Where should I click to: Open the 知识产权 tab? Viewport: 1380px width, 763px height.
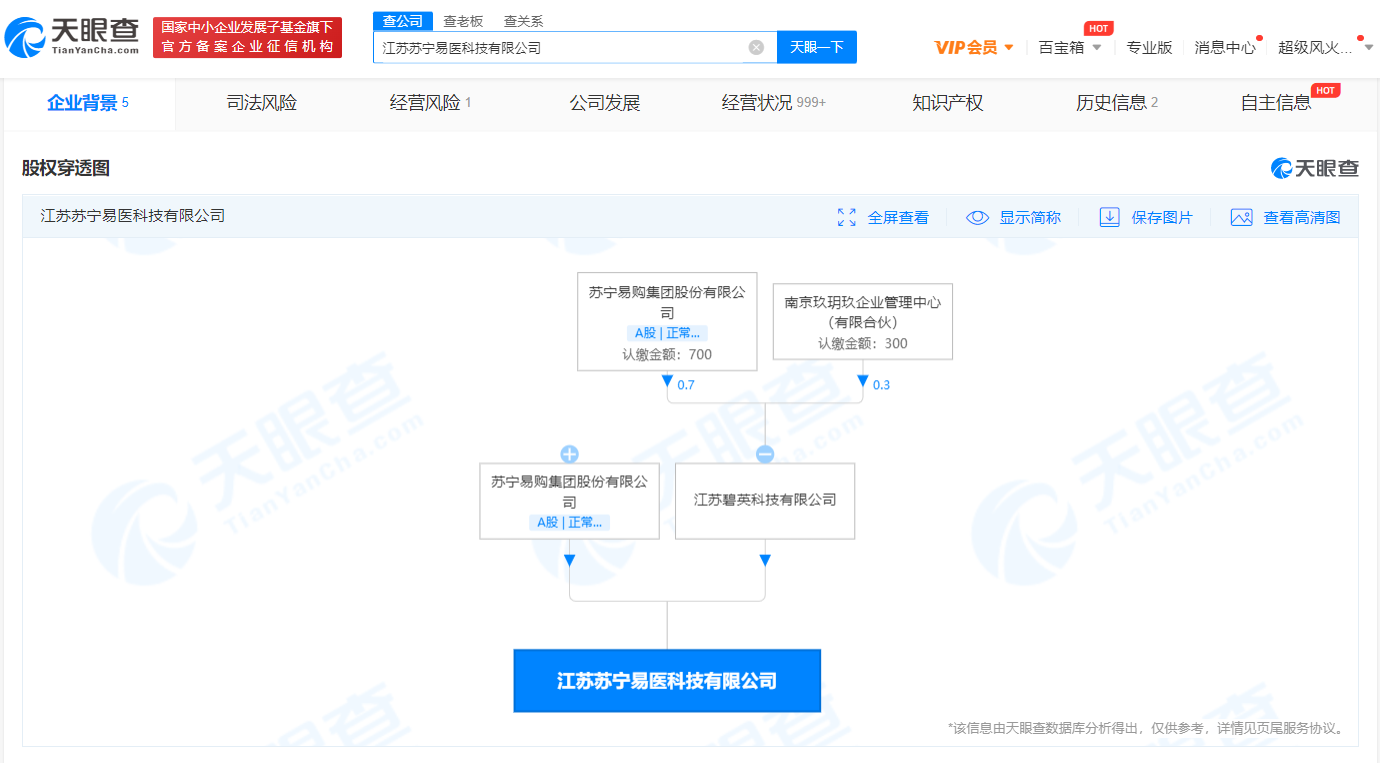pyautogui.click(x=948, y=103)
